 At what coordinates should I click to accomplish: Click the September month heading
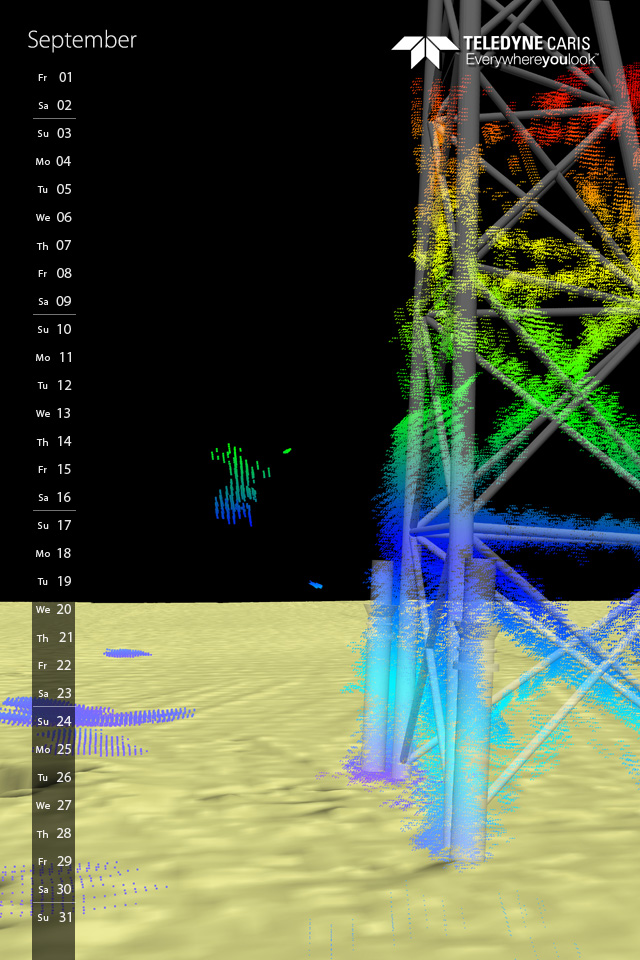(82, 40)
